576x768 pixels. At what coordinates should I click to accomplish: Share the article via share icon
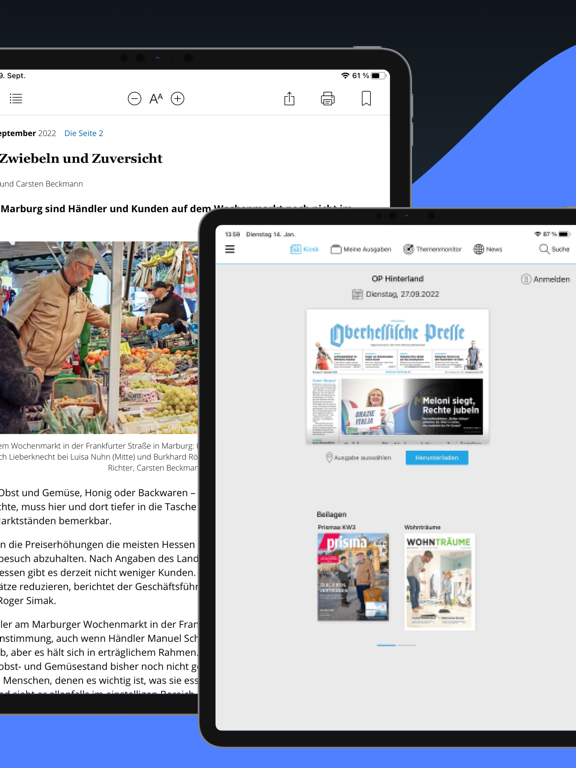coord(289,98)
